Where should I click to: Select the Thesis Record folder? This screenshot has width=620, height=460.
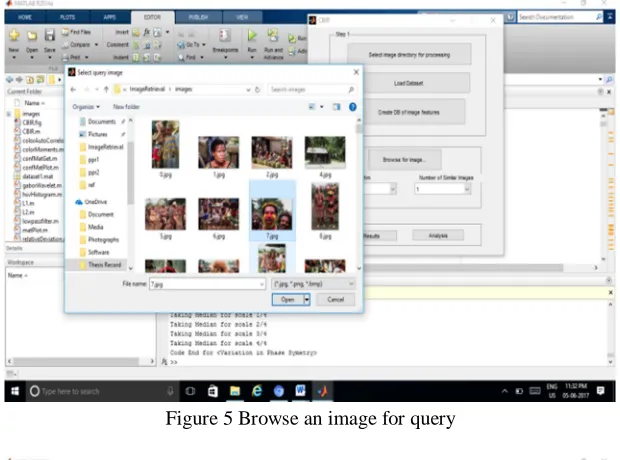tap(104, 265)
